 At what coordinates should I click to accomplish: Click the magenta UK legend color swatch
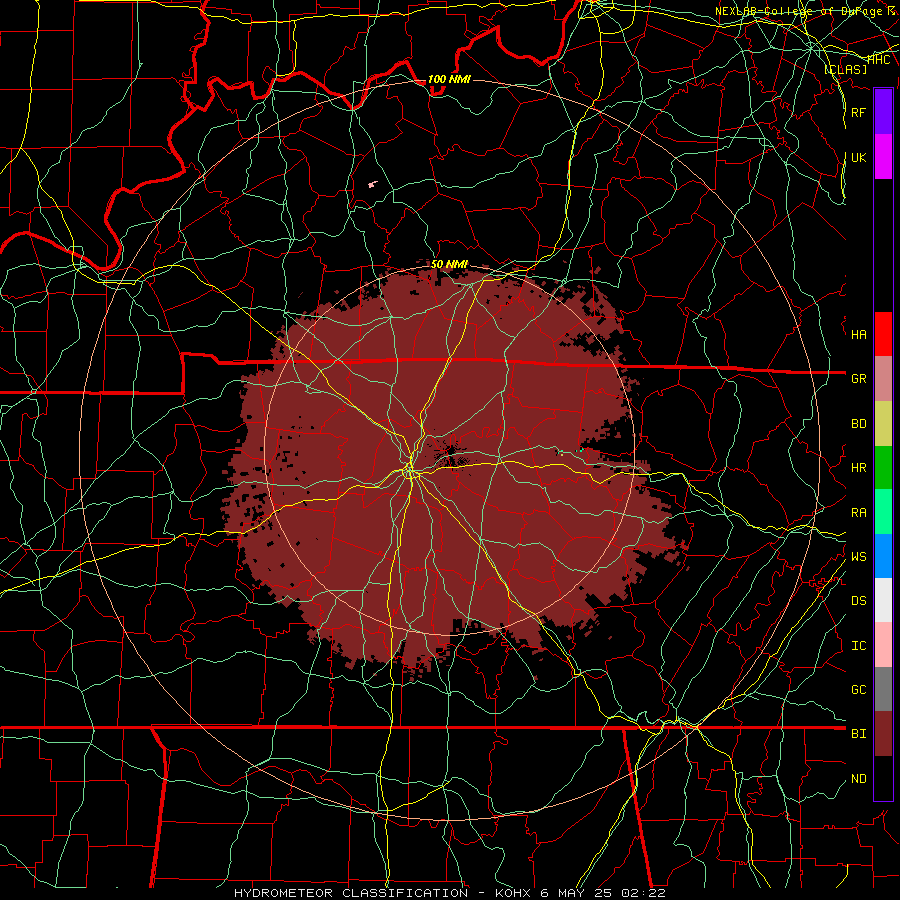coord(883,157)
